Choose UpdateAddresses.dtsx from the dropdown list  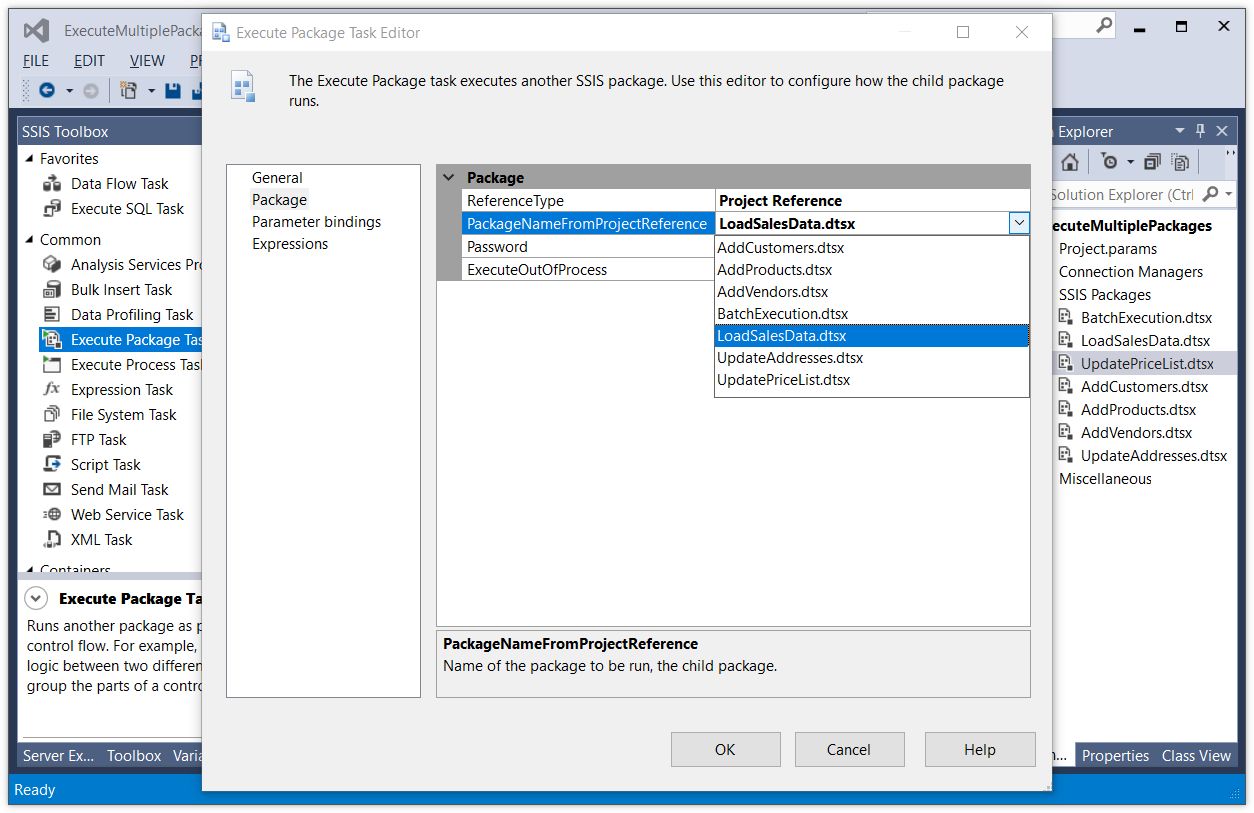(x=790, y=358)
